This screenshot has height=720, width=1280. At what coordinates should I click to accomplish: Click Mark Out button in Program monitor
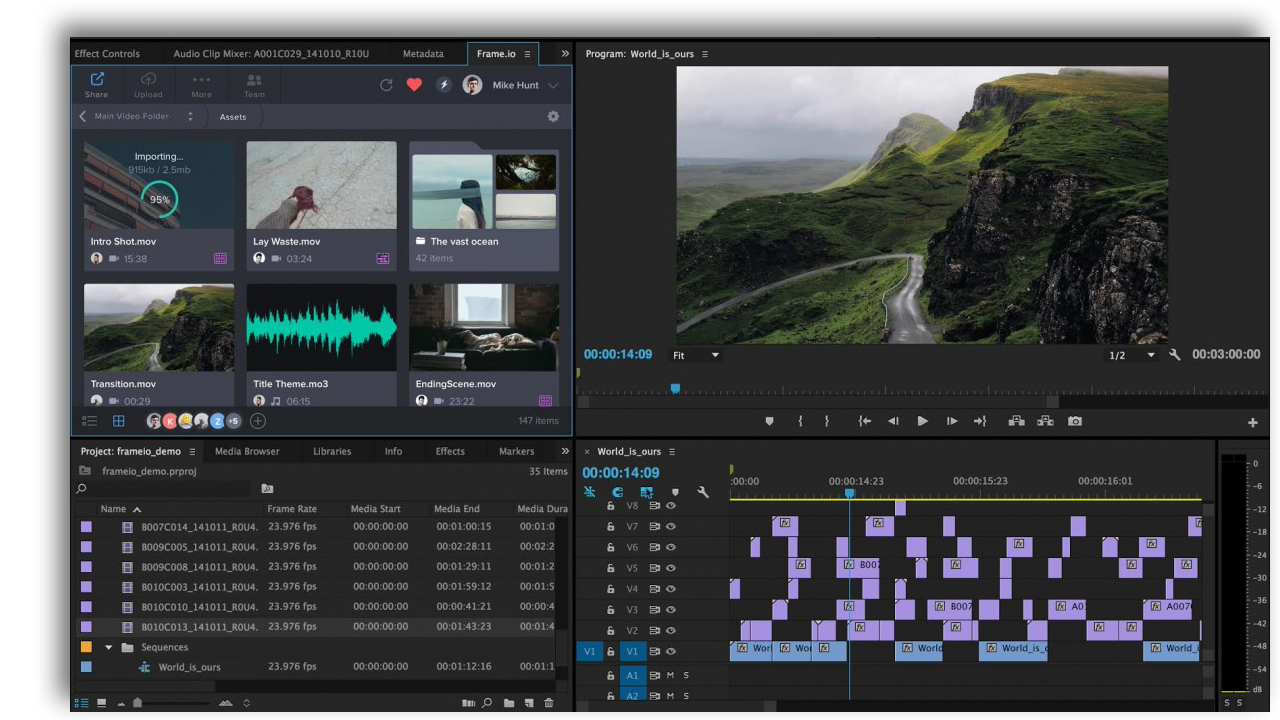coord(826,421)
